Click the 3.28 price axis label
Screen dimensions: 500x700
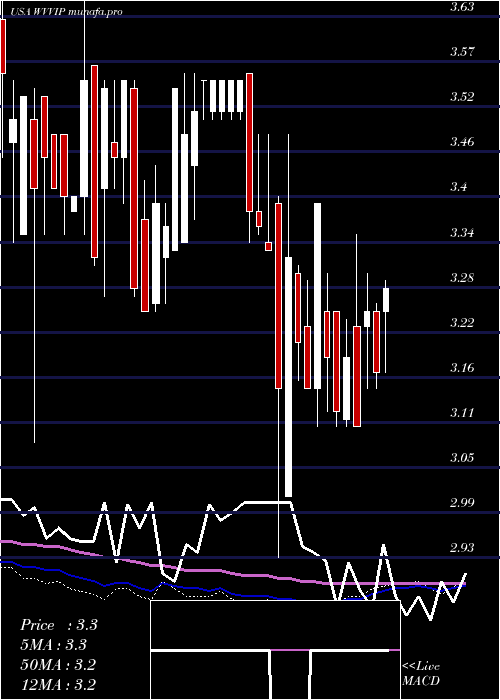click(x=462, y=278)
